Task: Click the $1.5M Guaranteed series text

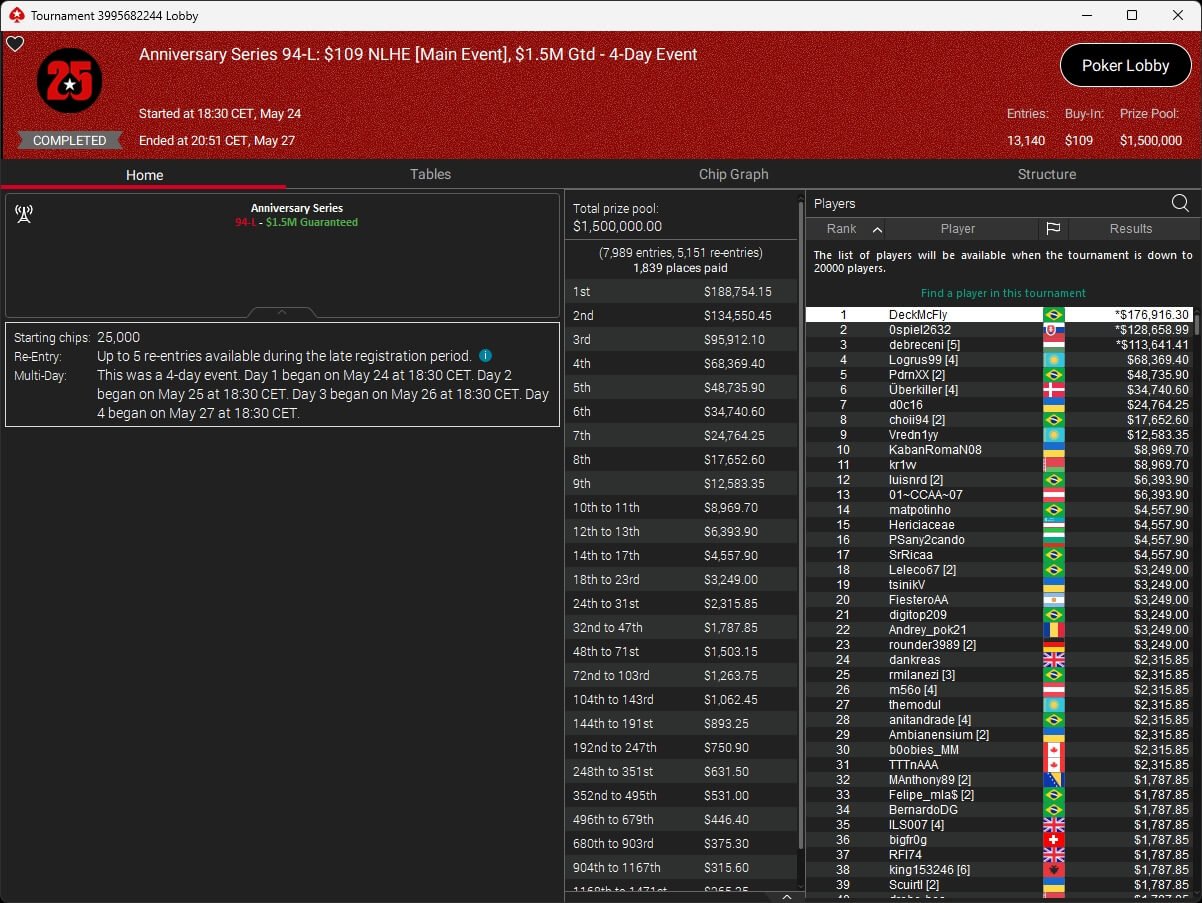Action: 312,222
